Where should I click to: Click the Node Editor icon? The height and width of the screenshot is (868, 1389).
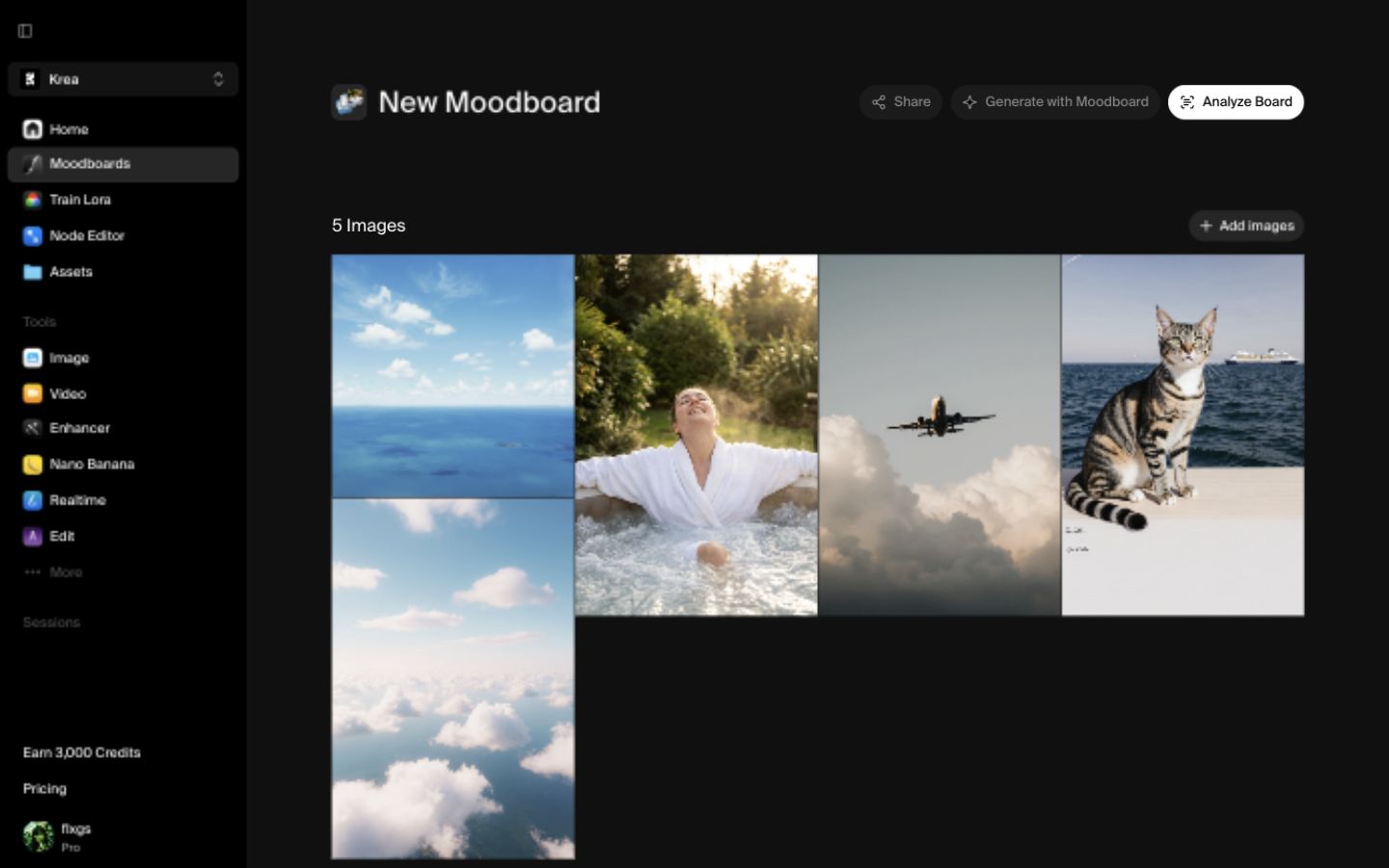point(32,235)
